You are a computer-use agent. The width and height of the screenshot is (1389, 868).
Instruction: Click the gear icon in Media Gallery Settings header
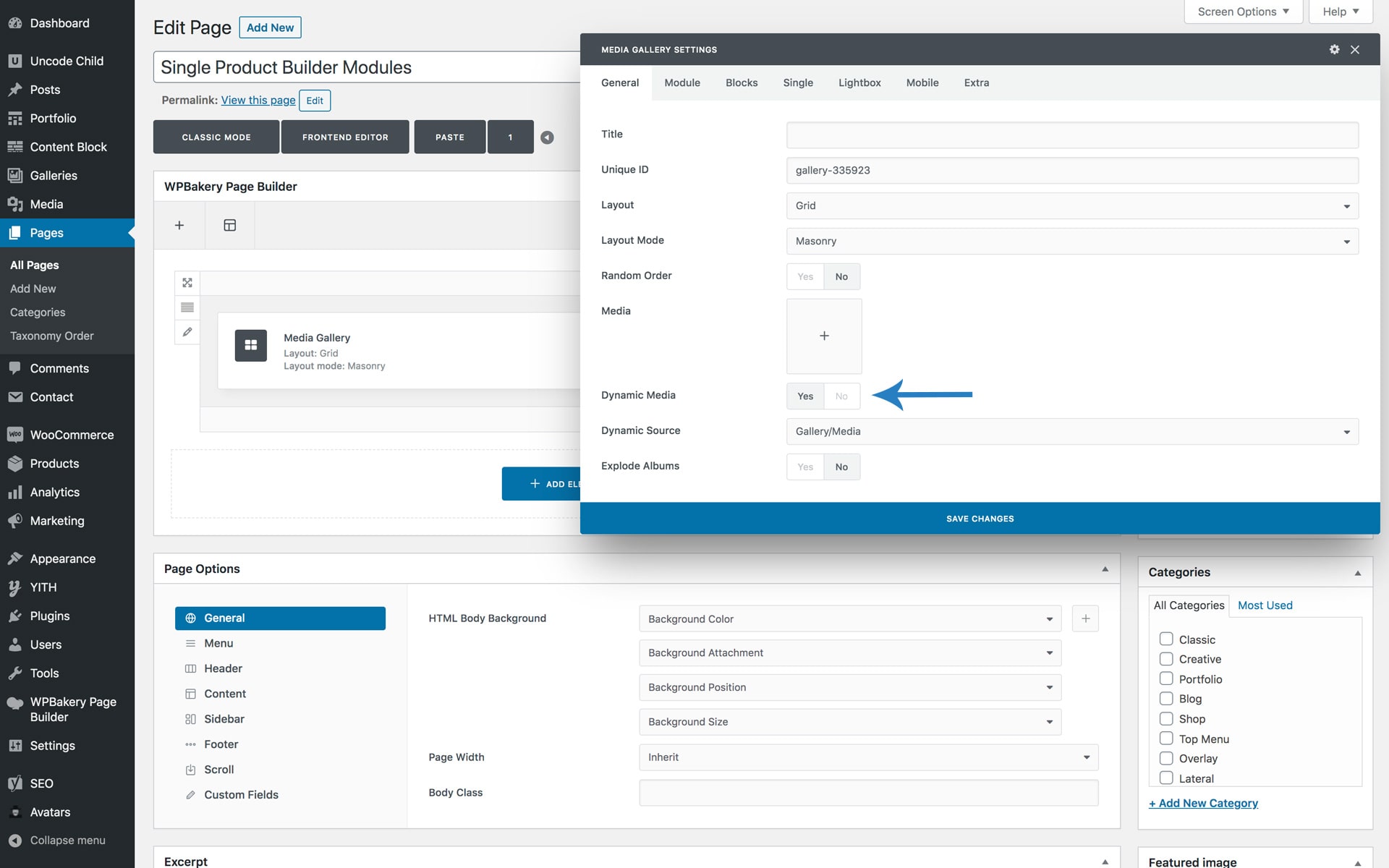click(1334, 49)
